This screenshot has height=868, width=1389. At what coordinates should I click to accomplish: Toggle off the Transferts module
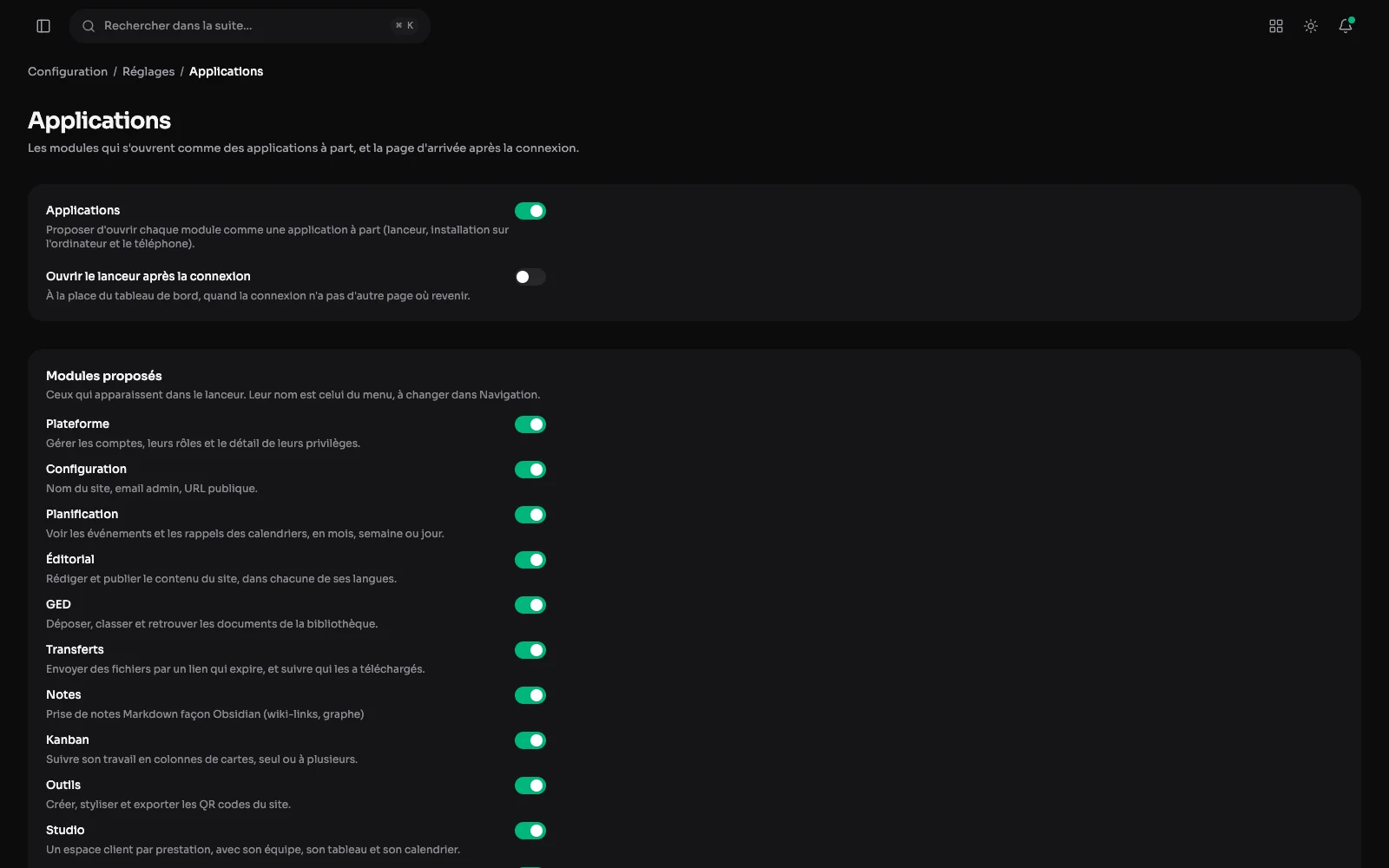pos(530,650)
